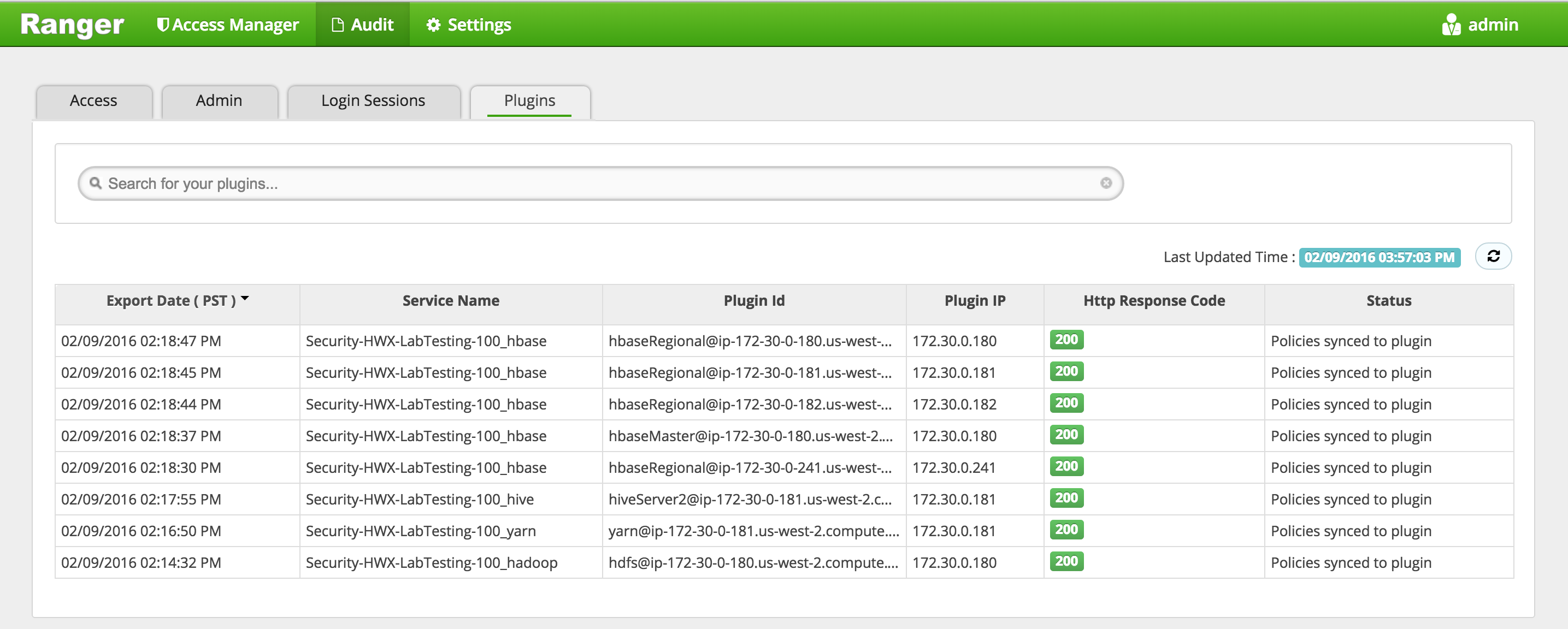Image resolution: width=1568 pixels, height=629 pixels.
Task: Open Access Manager menu
Action: 228,25
